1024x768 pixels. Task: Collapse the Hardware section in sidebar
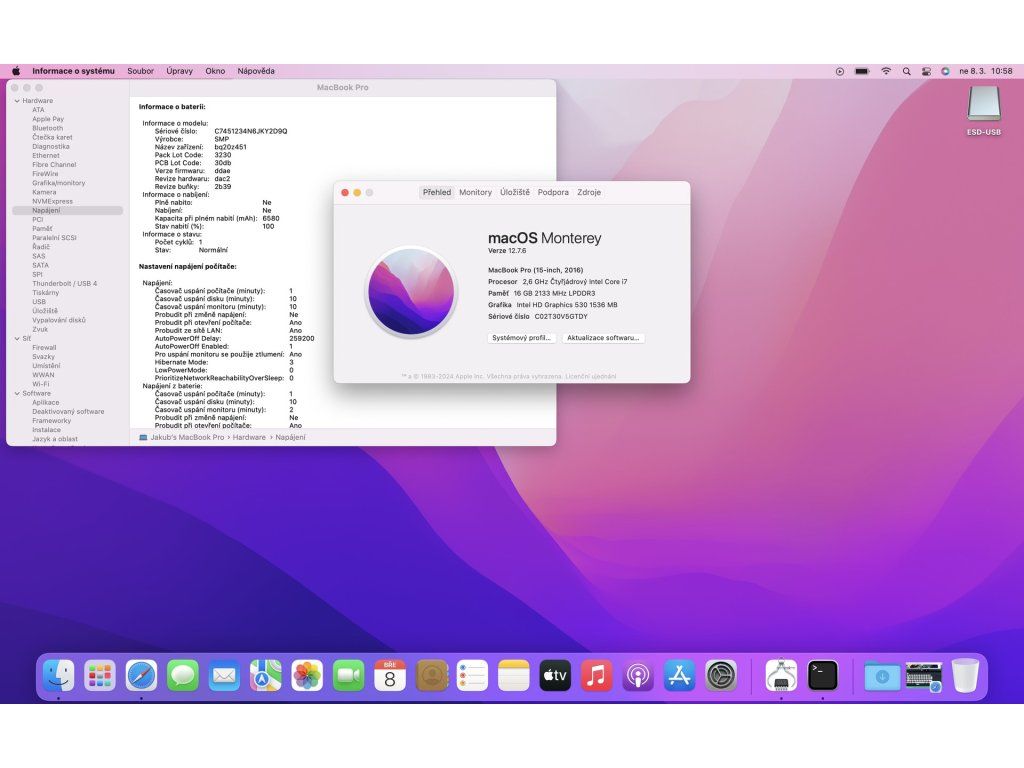coord(17,101)
